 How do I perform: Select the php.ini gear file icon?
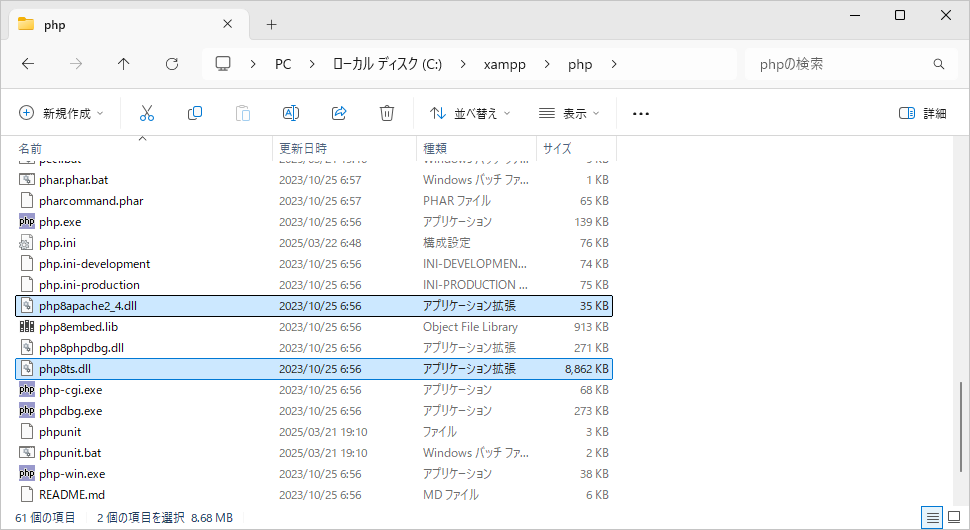click(27, 242)
